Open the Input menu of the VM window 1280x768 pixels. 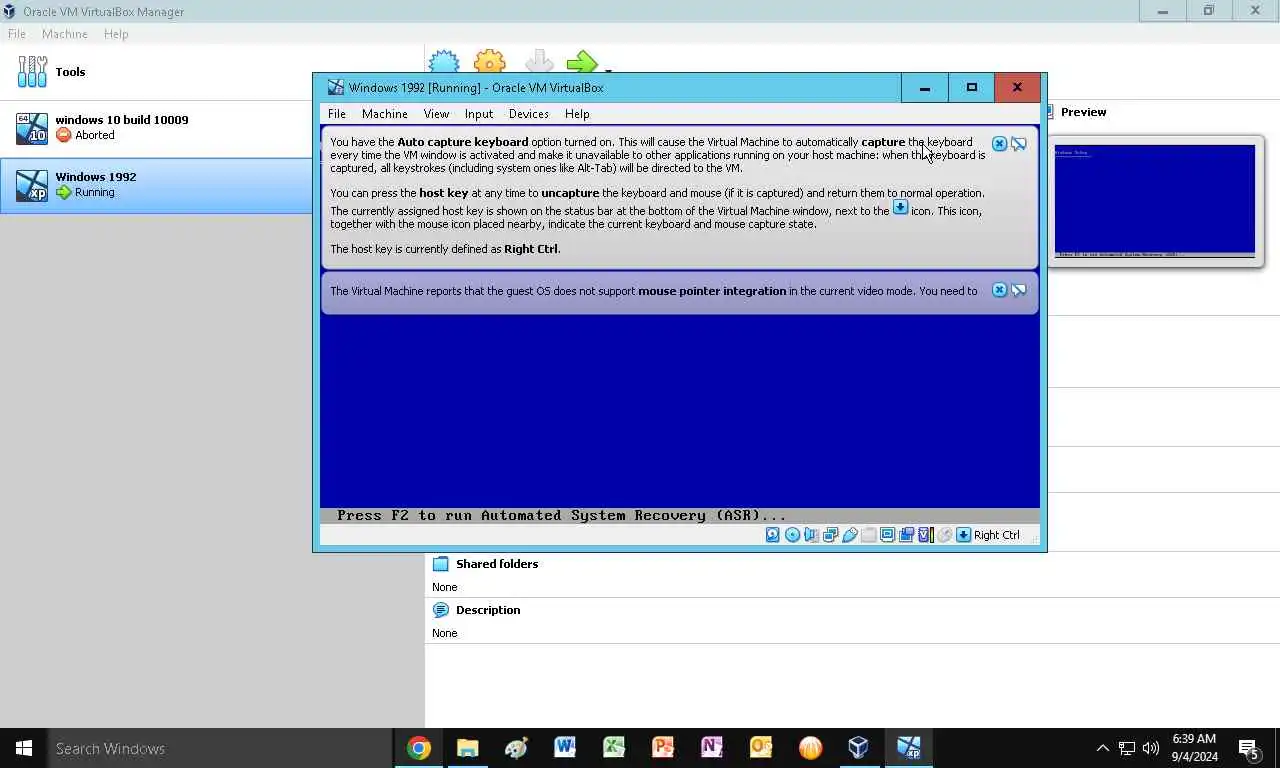tap(479, 114)
